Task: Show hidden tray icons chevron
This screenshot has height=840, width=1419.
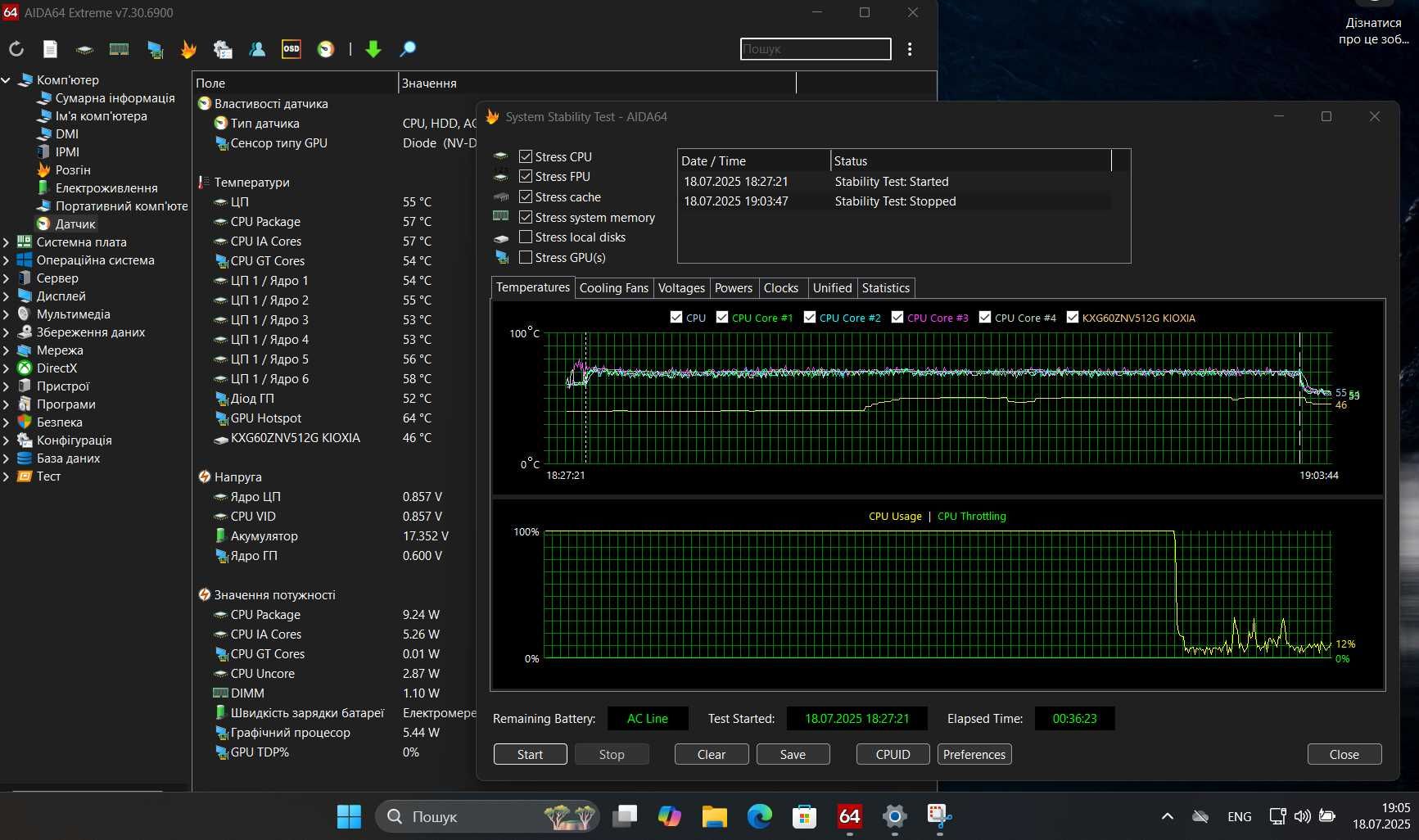Action: tap(1168, 816)
